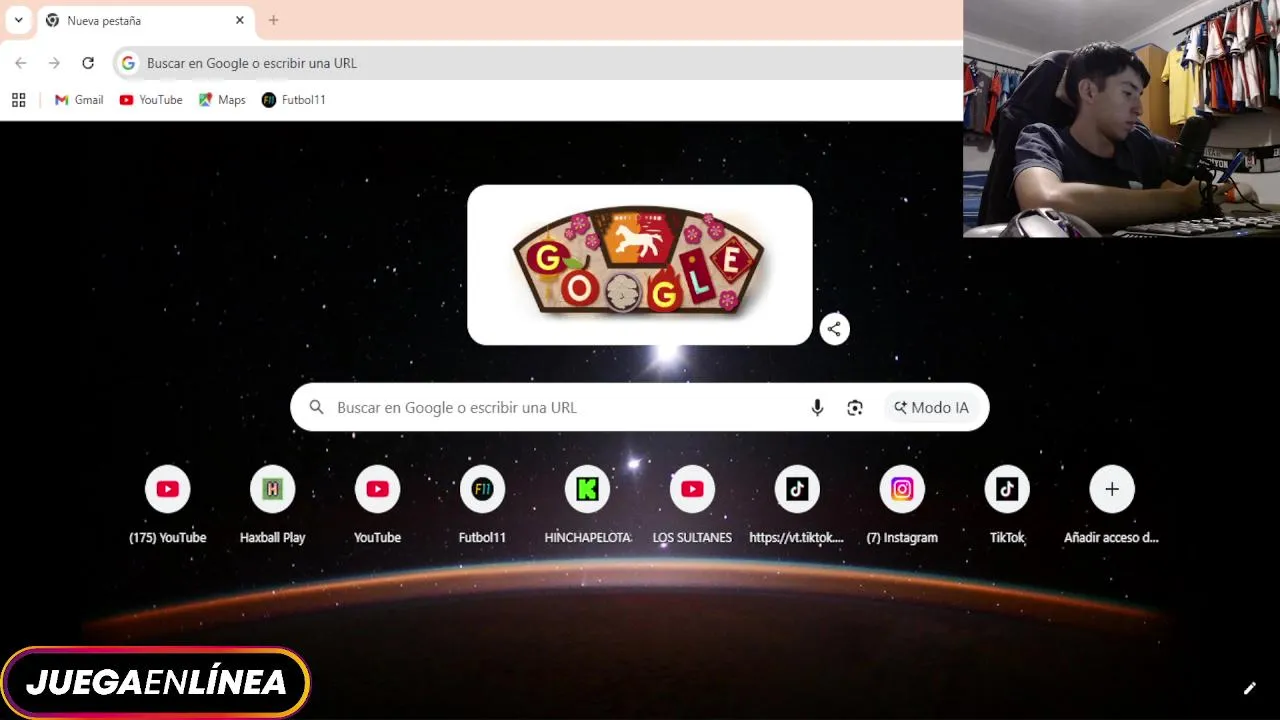This screenshot has height=720, width=1280.
Task: Open the LOS SULTANES shortcut
Action: click(692, 505)
